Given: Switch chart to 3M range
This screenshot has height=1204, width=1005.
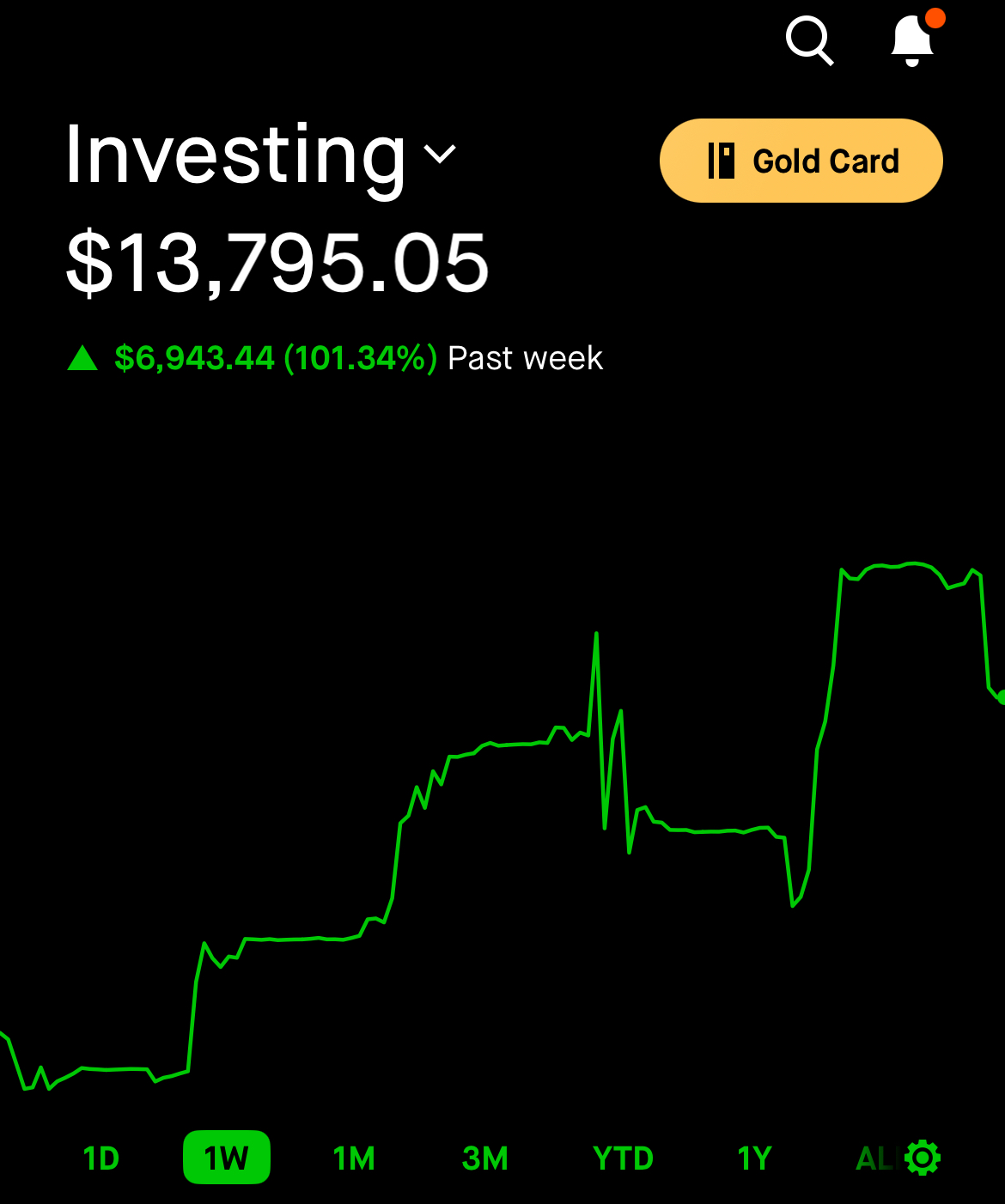Looking at the screenshot, I should [485, 1158].
